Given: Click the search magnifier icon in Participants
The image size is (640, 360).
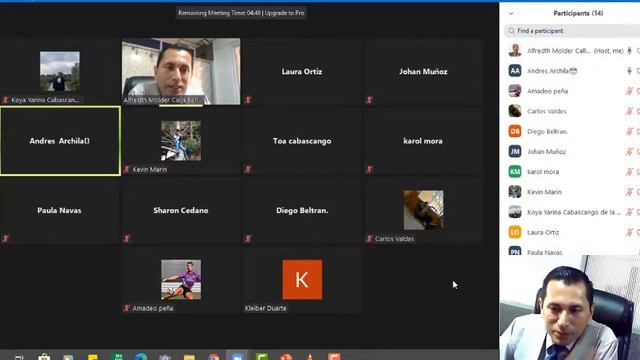Looking at the screenshot, I should pos(511,31).
